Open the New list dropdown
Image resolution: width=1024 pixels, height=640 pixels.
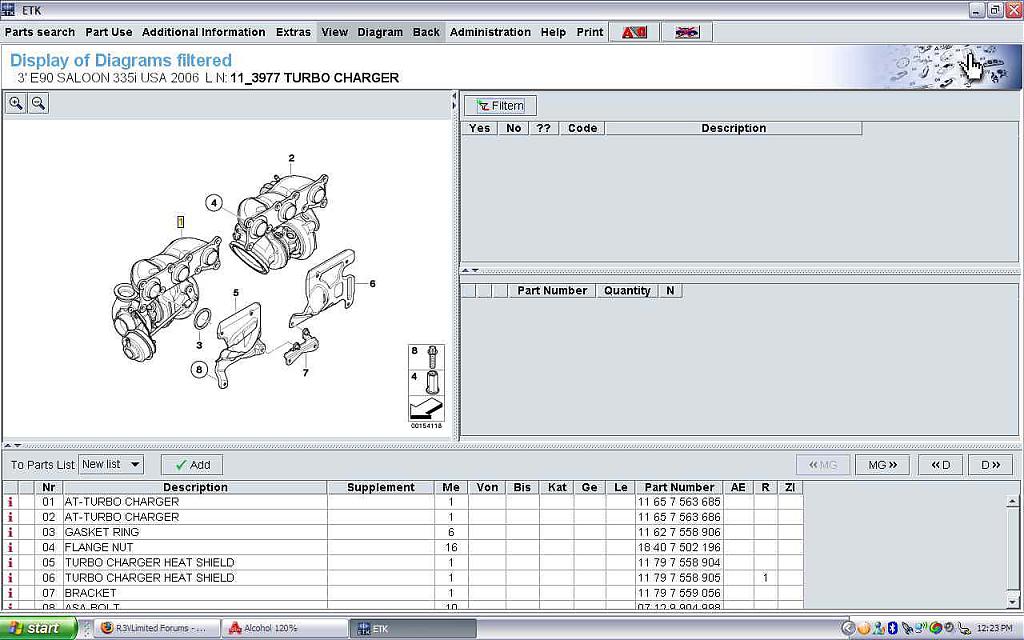click(x=111, y=464)
